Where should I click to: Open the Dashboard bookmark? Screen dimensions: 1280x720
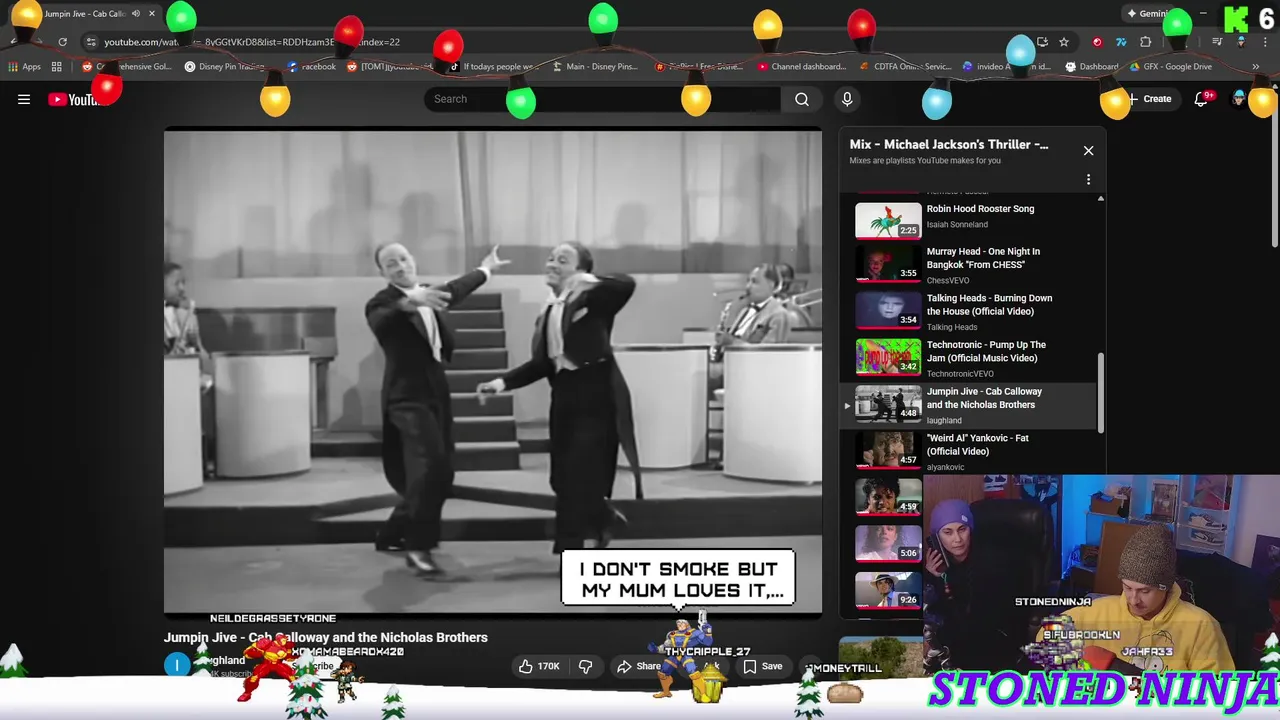[1092, 67]
